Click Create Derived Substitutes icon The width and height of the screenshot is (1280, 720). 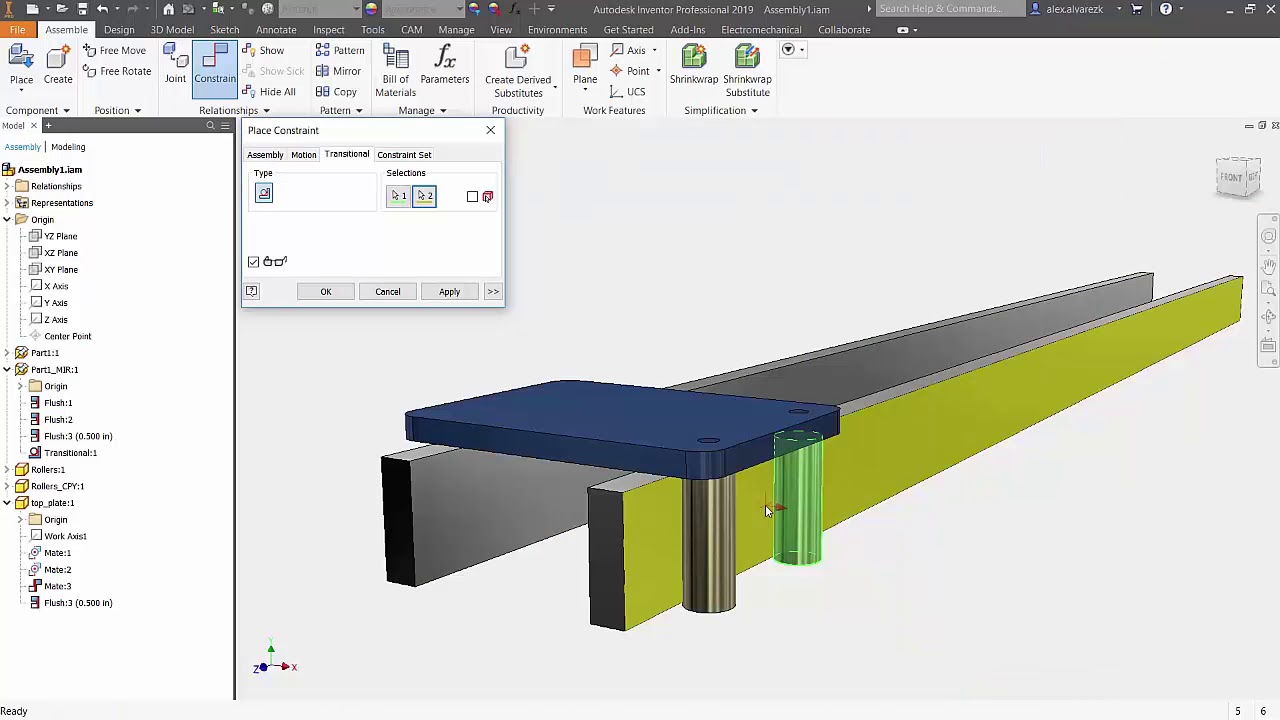pos(518,58)
